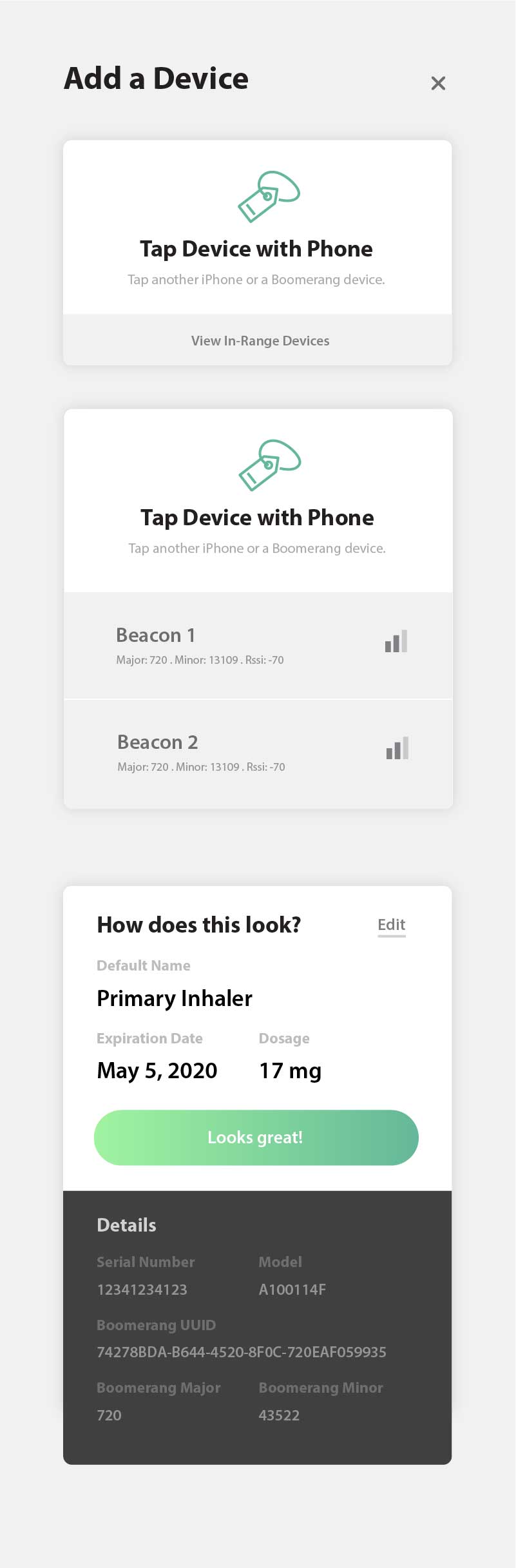Click the serial number 12341234123
This screenshot has height=1568, width=516.
coord(142,1290)
